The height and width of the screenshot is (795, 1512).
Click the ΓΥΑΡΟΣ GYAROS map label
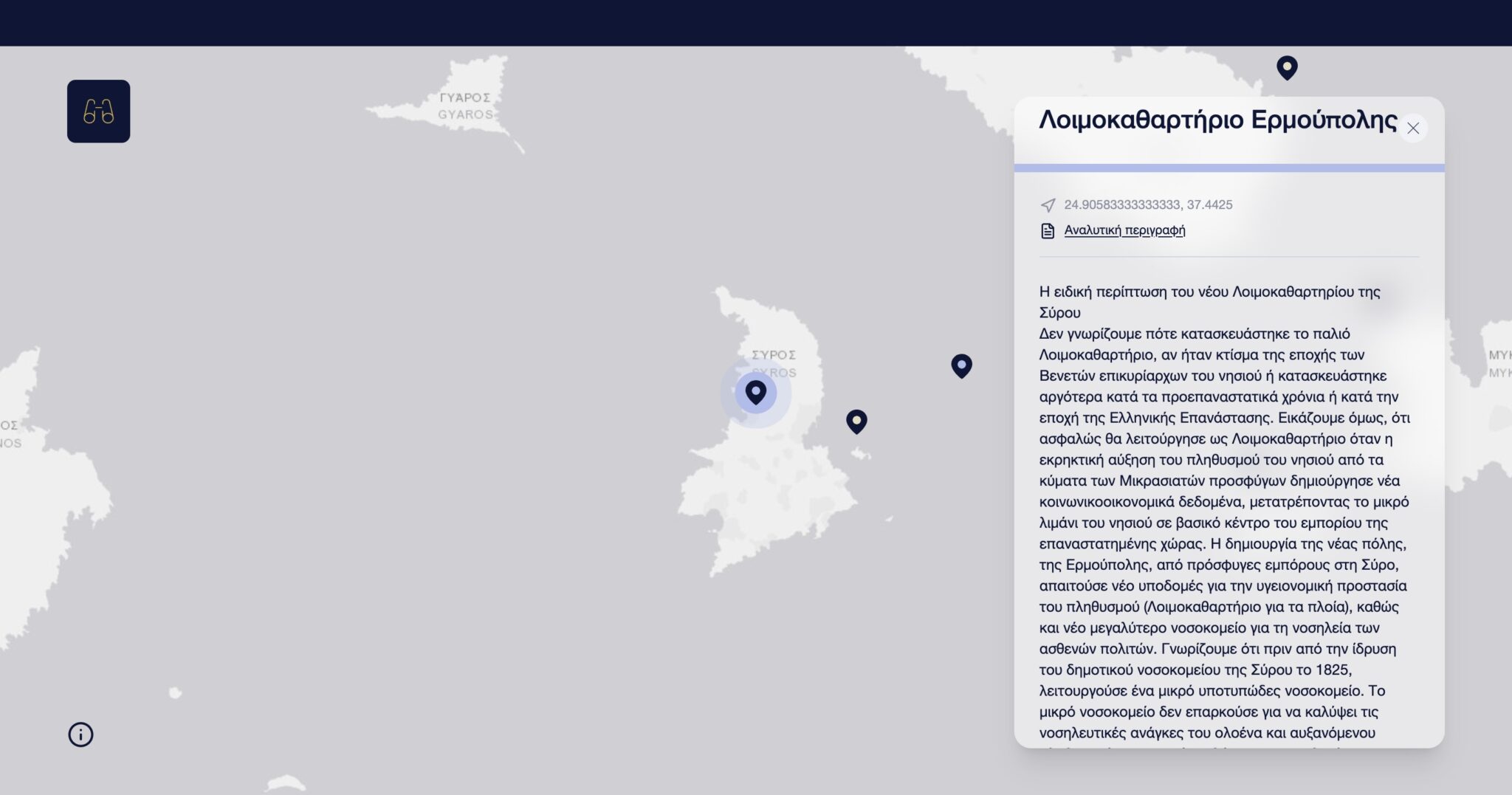[x=464, y=106]
